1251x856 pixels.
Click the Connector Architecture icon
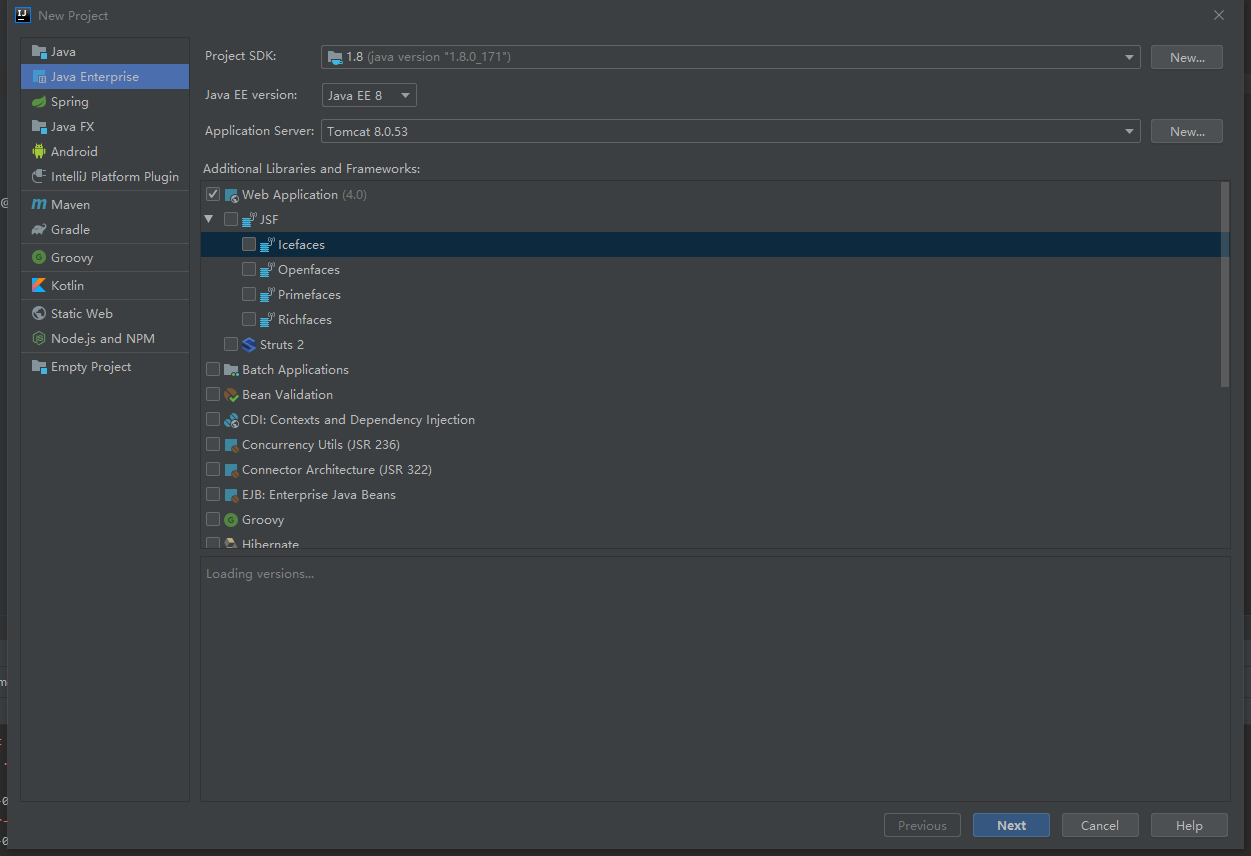click(x=231, y=470)
